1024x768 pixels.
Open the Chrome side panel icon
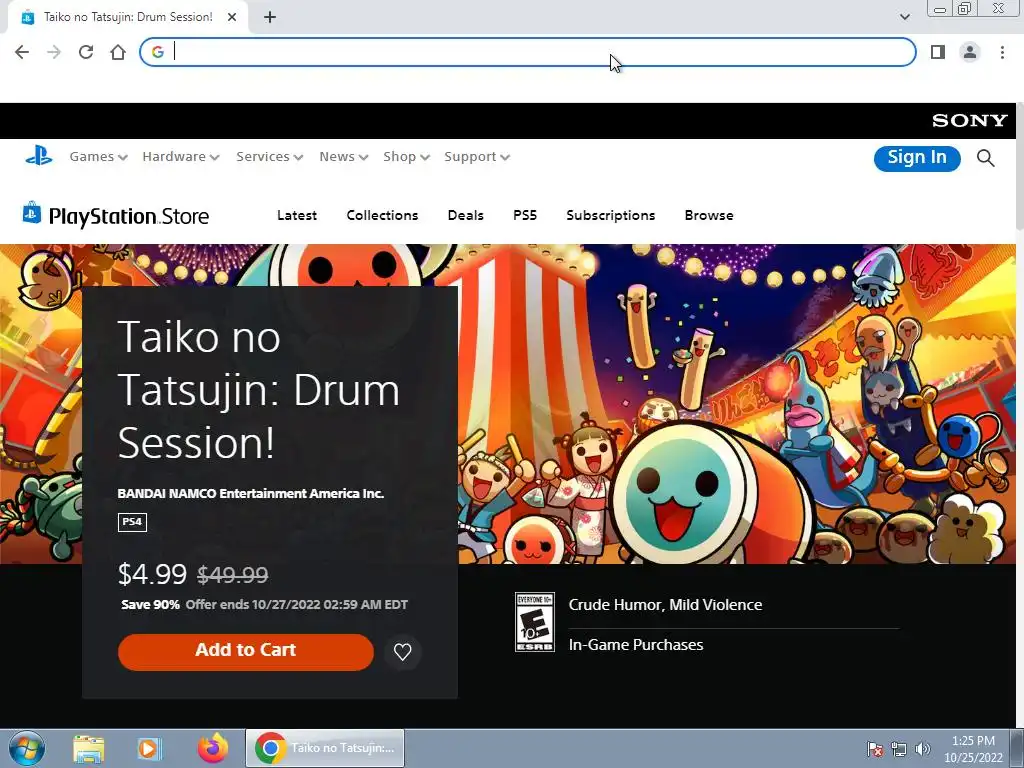click(x=938, y=52)
